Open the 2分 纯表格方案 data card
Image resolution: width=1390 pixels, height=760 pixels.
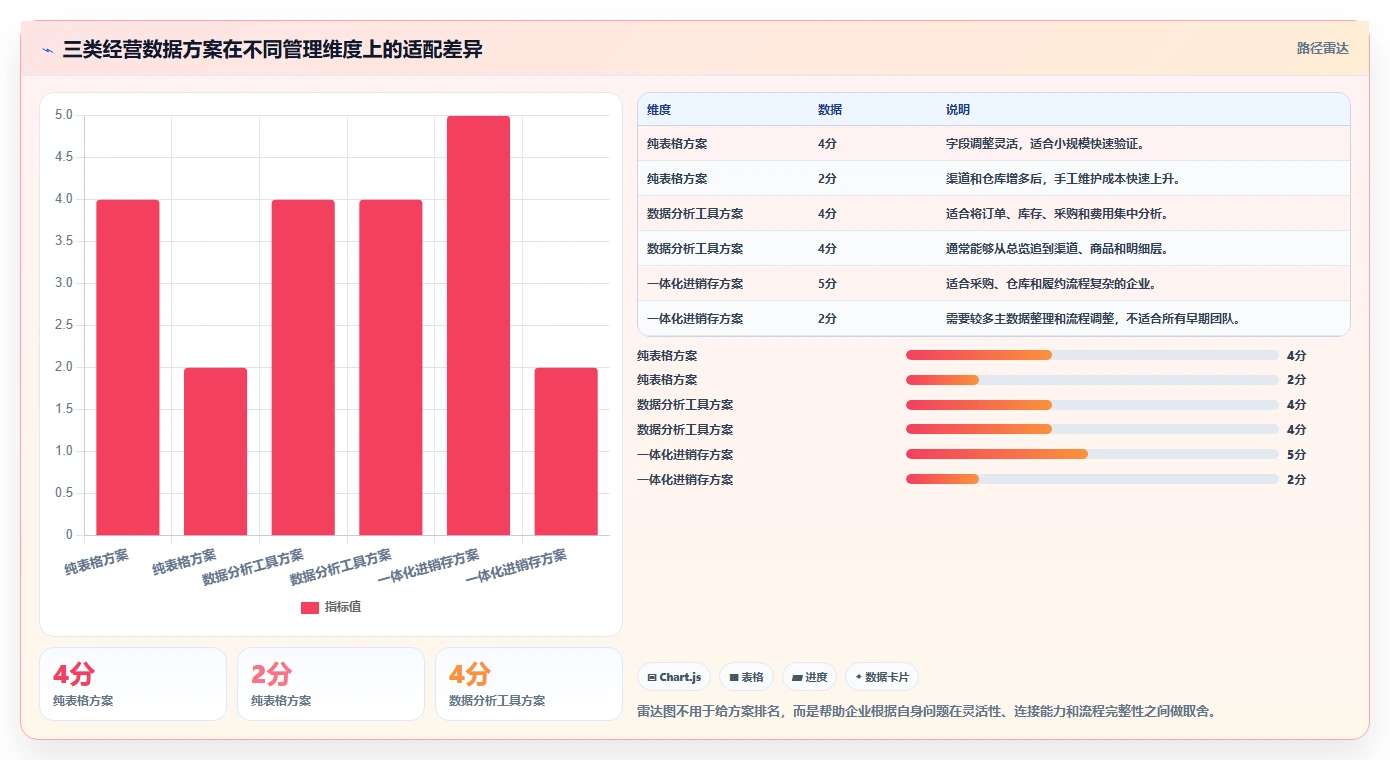[331, 684]
